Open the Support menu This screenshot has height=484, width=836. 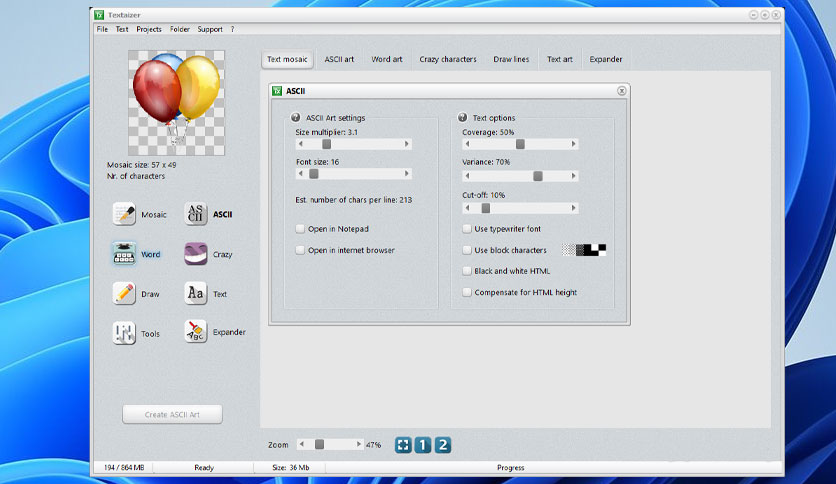(210, 29)
